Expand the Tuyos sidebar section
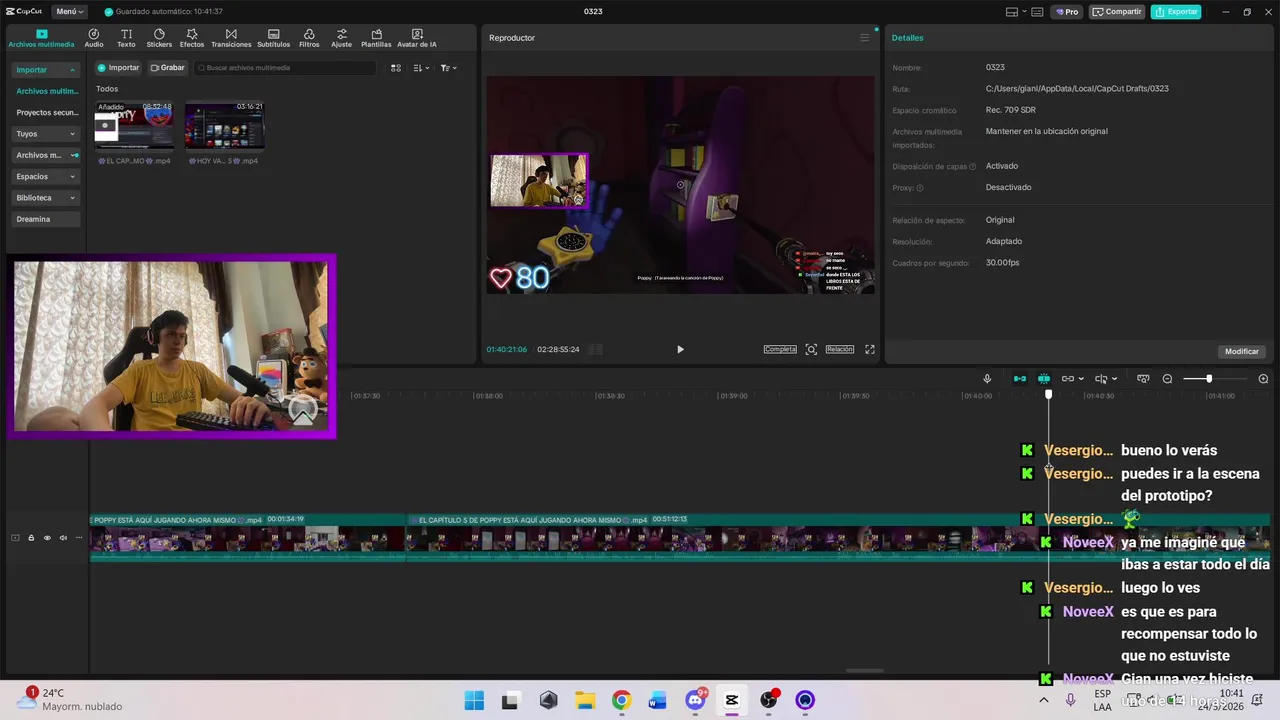This screenshot has height=720, width=1280. tap(45, 134)
